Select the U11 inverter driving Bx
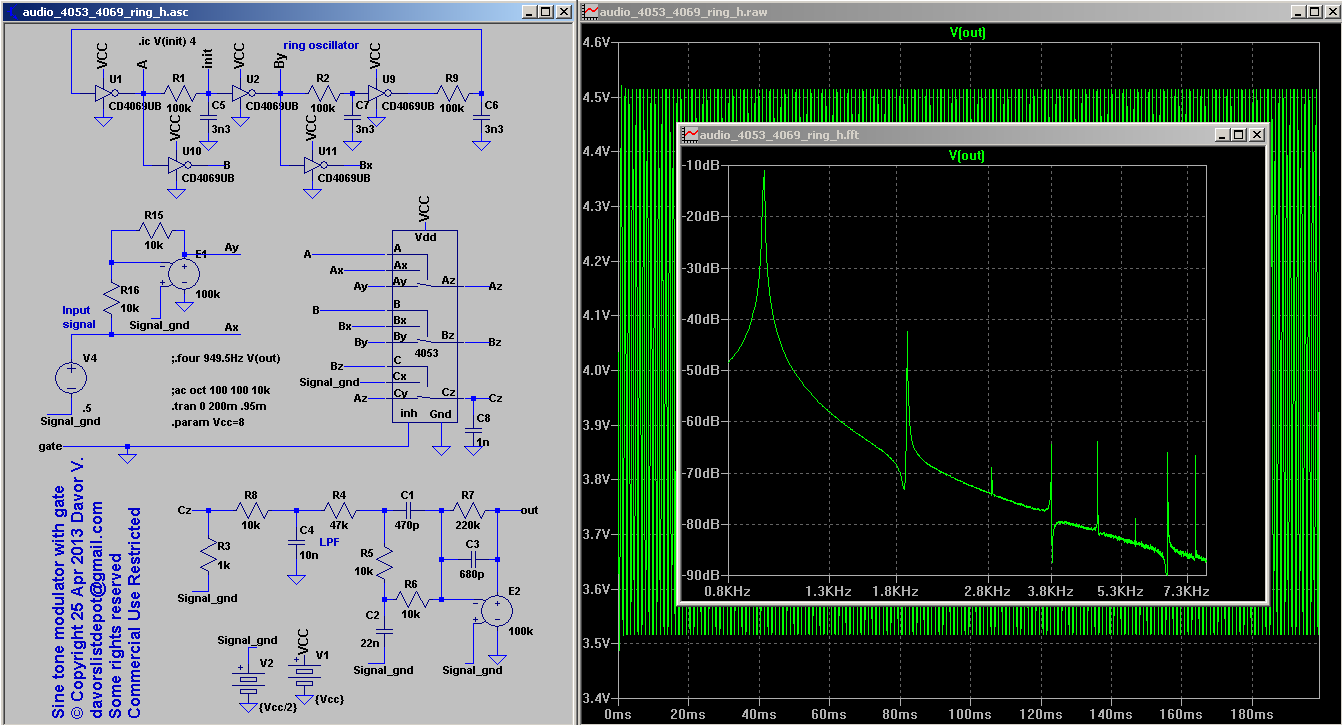1342x725 pixels. (313, 165)
